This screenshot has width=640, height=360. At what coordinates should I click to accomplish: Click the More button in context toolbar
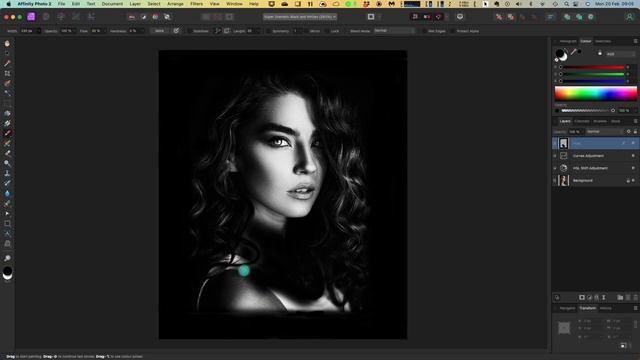[x=159, y=31]
